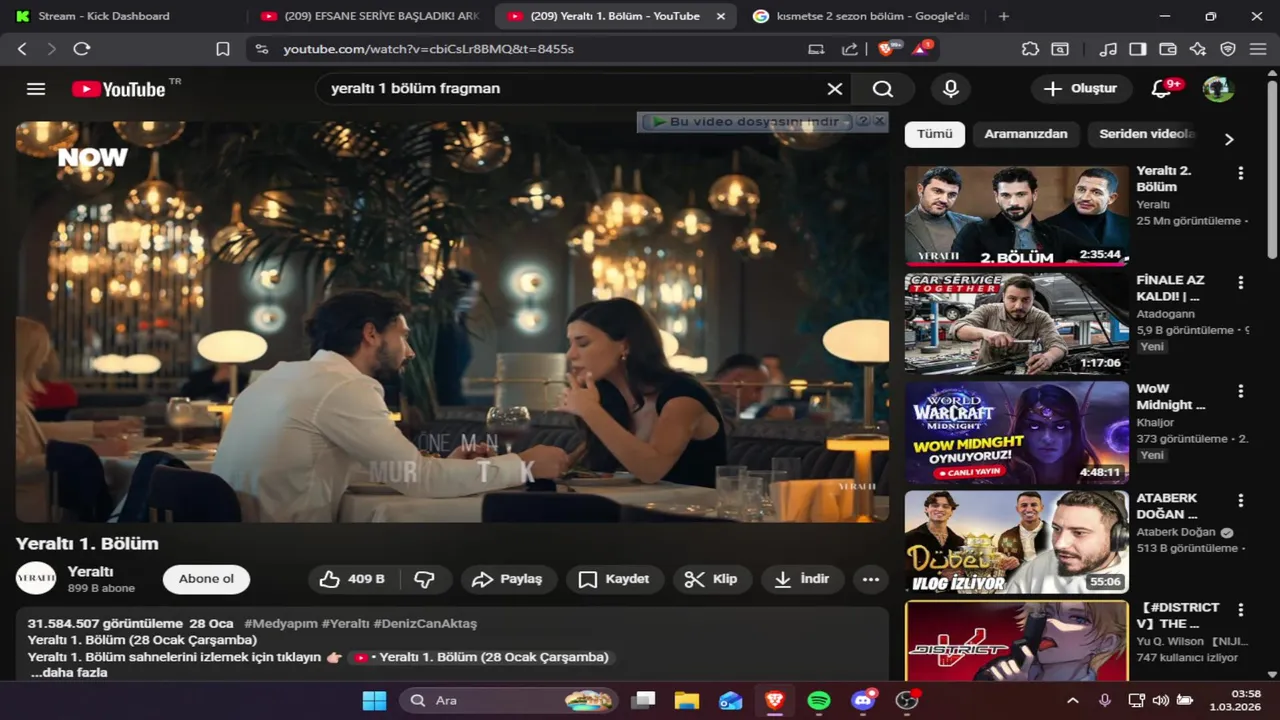Viewport: 1280px width, 720px height.
Task: Like the Yeraltı 1. Bölüm video
Action: click(353, 579)
